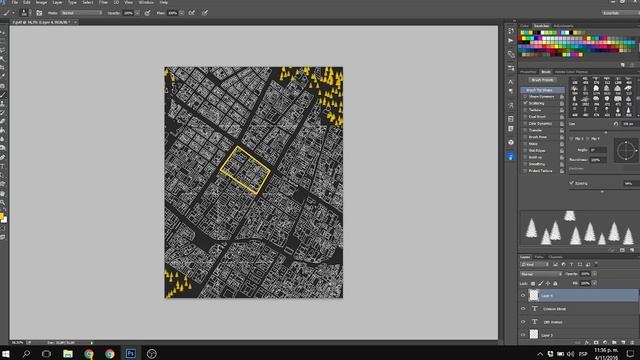Toggle Shape Dynamics checkbox
640x360 pixels.
tap(525, 97)
